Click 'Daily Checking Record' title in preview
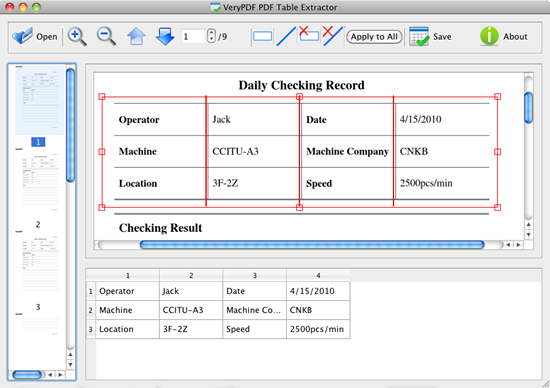This screenshot has width=550, height=388. (301, 85)
